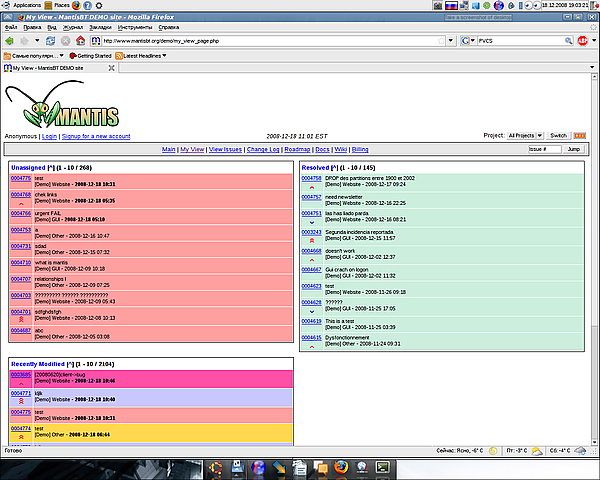Click the priority arrow under issue 0004768

point(21,204)
